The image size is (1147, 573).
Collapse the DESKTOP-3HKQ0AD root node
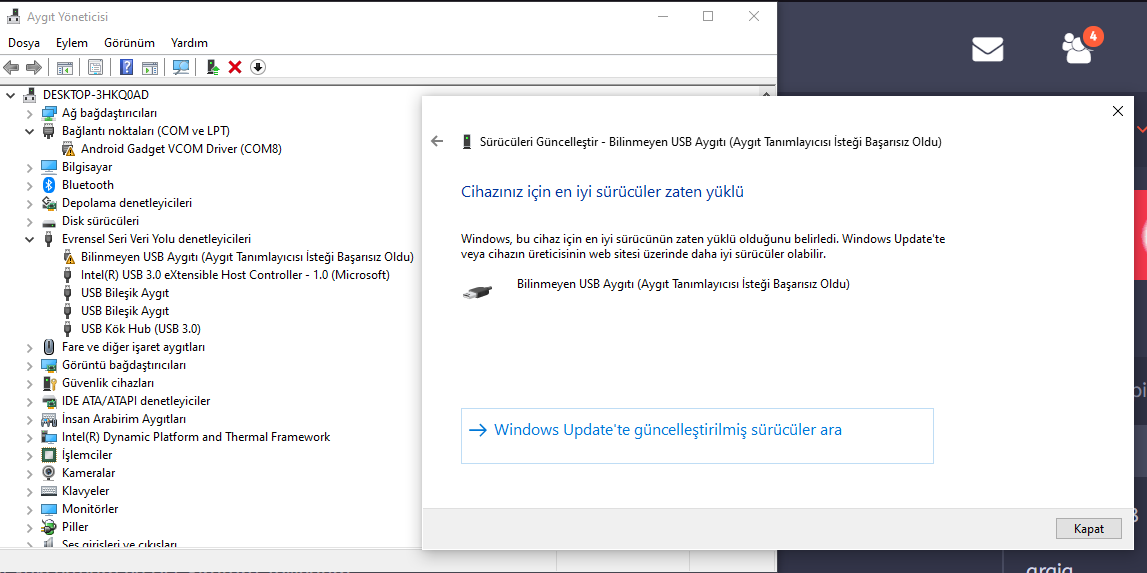(x=11, y=95)
